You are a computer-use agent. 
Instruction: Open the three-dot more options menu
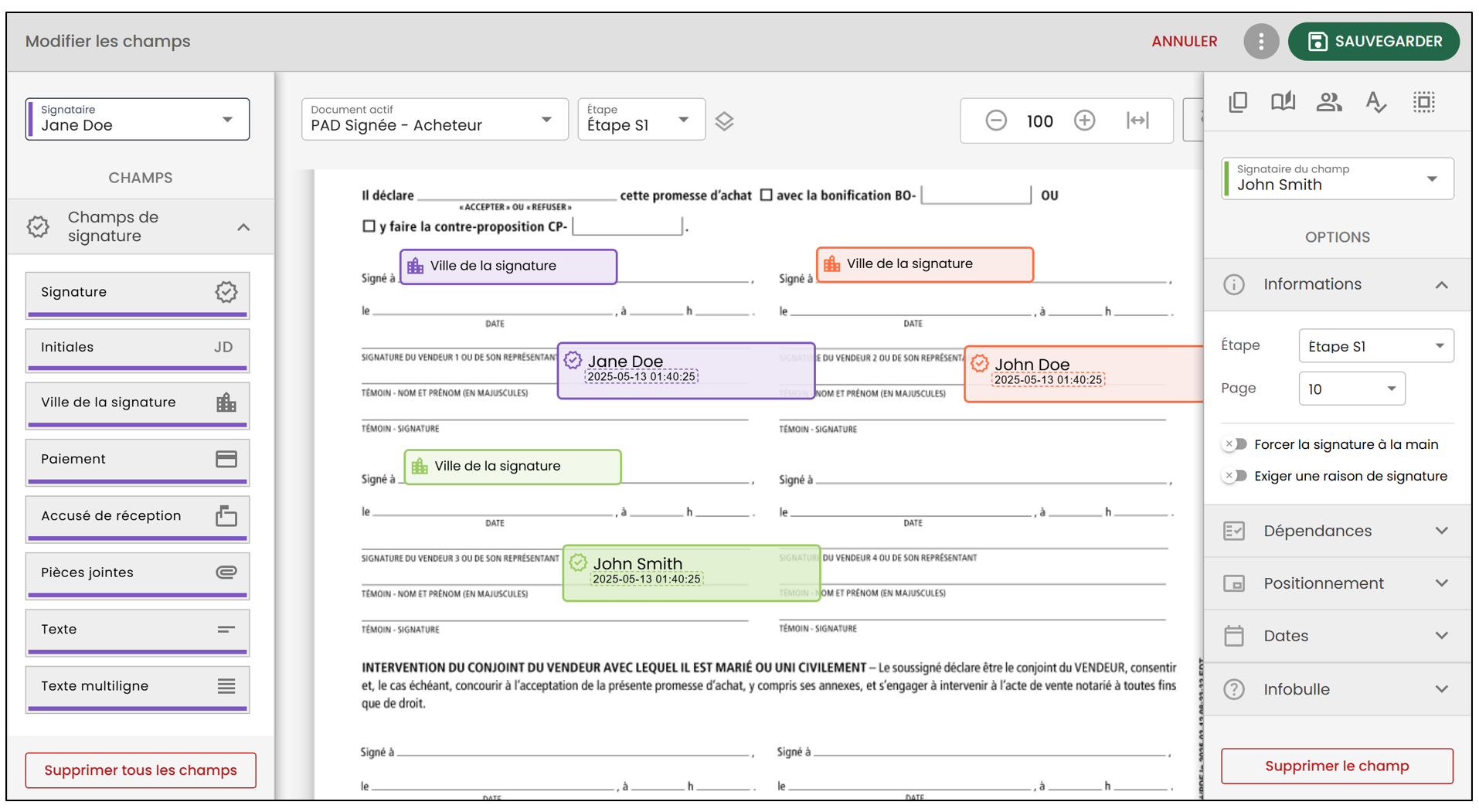click(1261, 42)
